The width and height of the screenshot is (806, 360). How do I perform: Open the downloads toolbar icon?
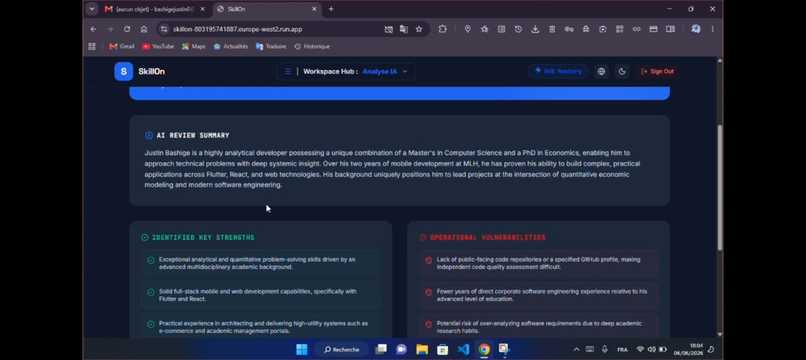[535, 29]
